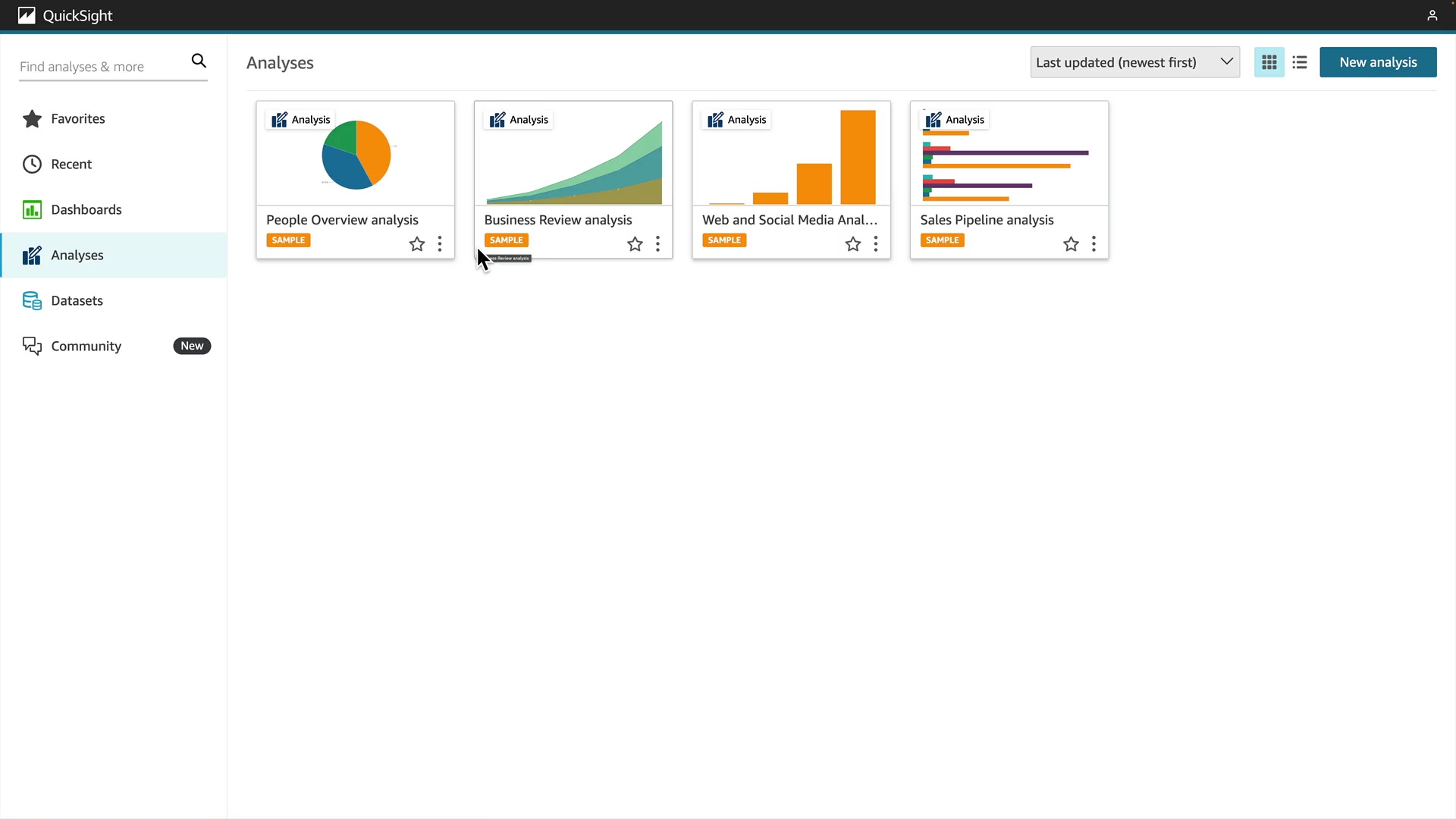Click the QuickSight logo icon
The height and width of the screenshot is (819, 1456).
(x=27, y=15)
